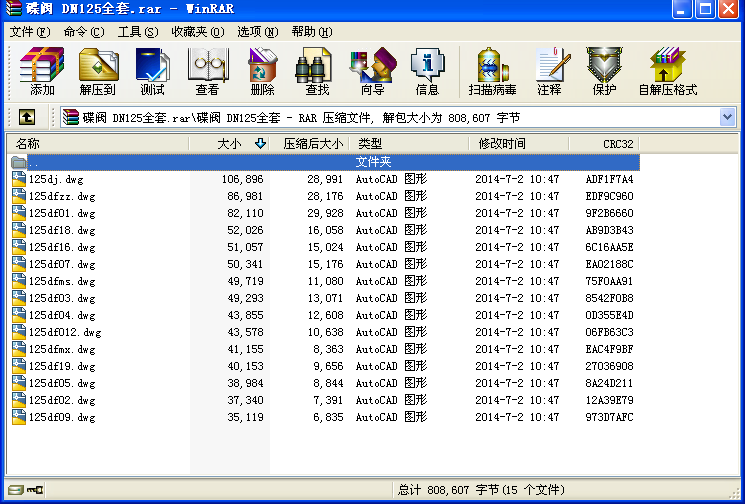This screenshot has width=745, height=504.
Task: Click the 删除 (Delete) toolbar icon
Action: click(262, 71)
